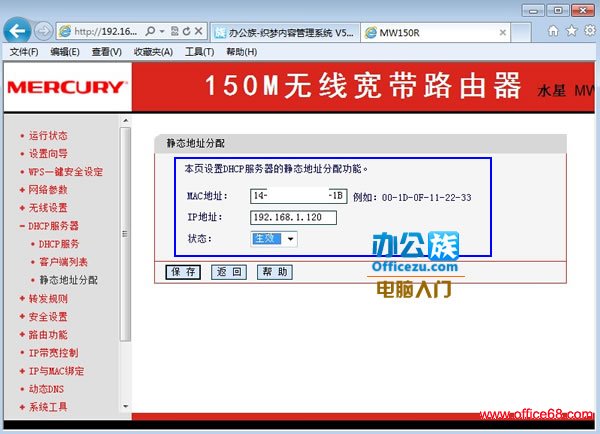
Task: Open IP带宽控制 in sidebar
Action: 54,352
